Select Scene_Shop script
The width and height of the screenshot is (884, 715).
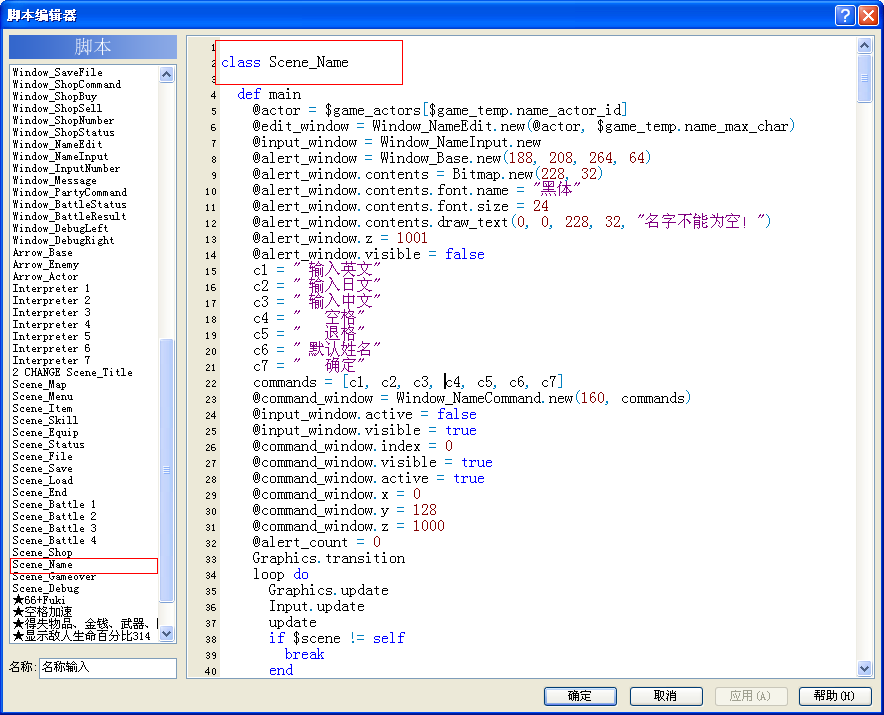(42, 553)
